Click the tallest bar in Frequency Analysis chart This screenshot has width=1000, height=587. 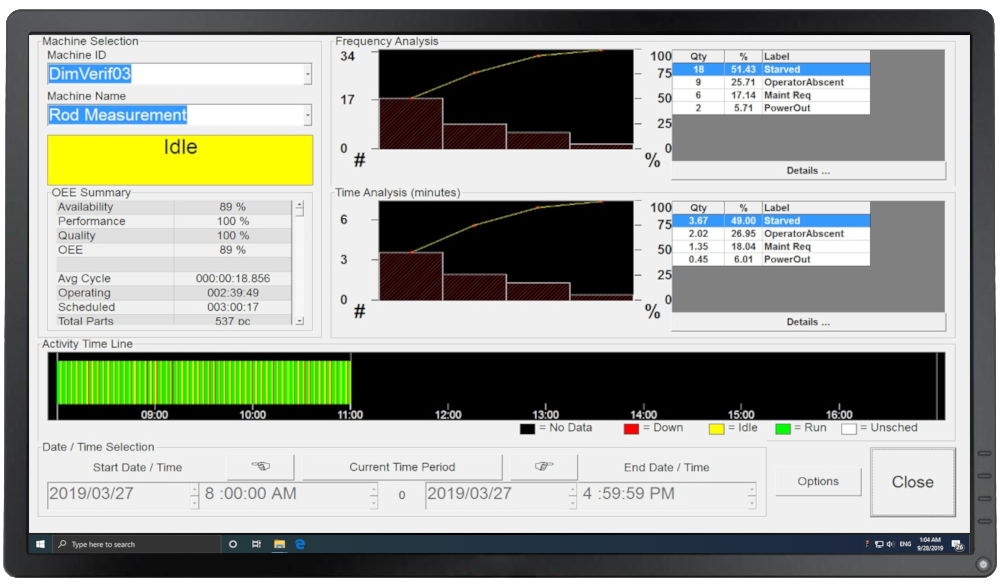coord(411,123)
